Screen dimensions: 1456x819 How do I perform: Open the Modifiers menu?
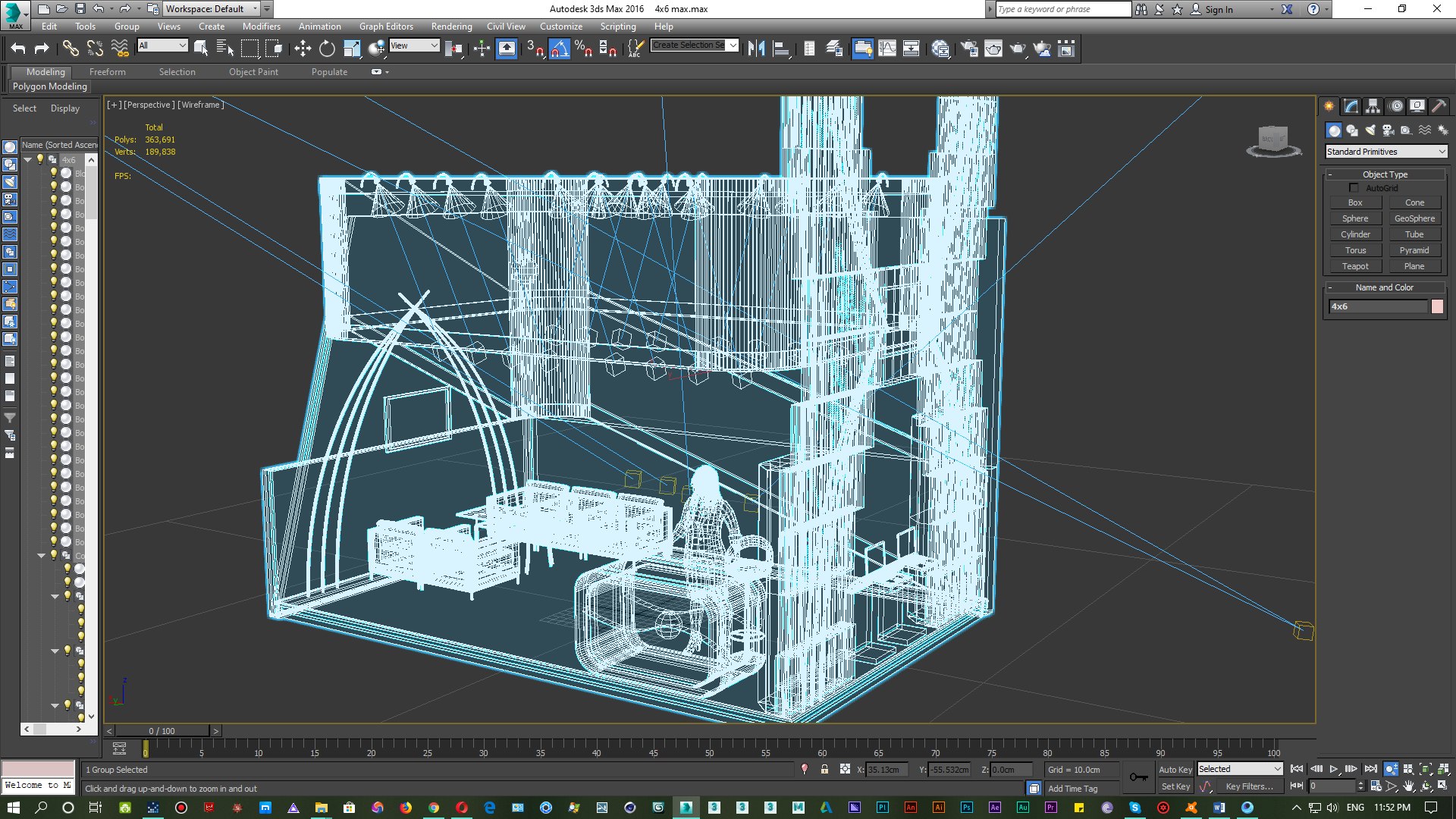click(x=261, y=26)
